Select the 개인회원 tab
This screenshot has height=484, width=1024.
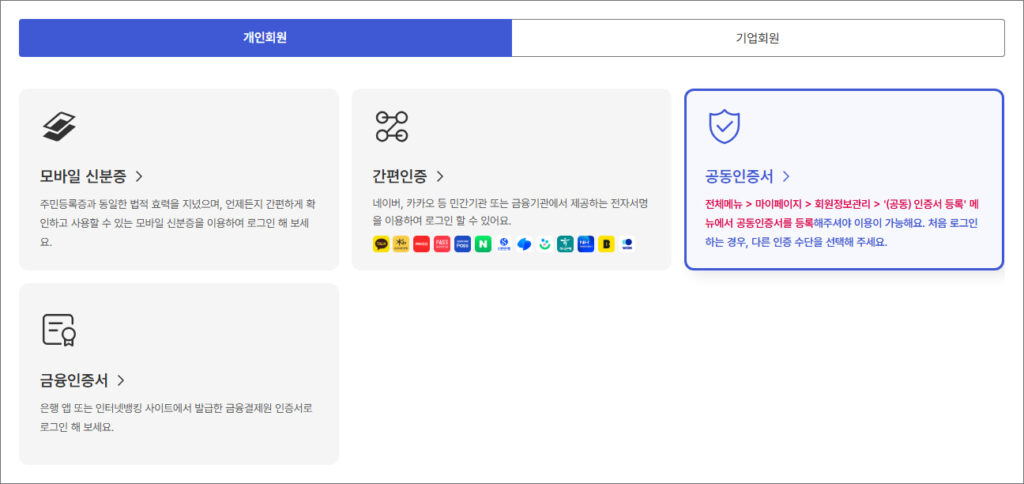(x=265, y=38)
